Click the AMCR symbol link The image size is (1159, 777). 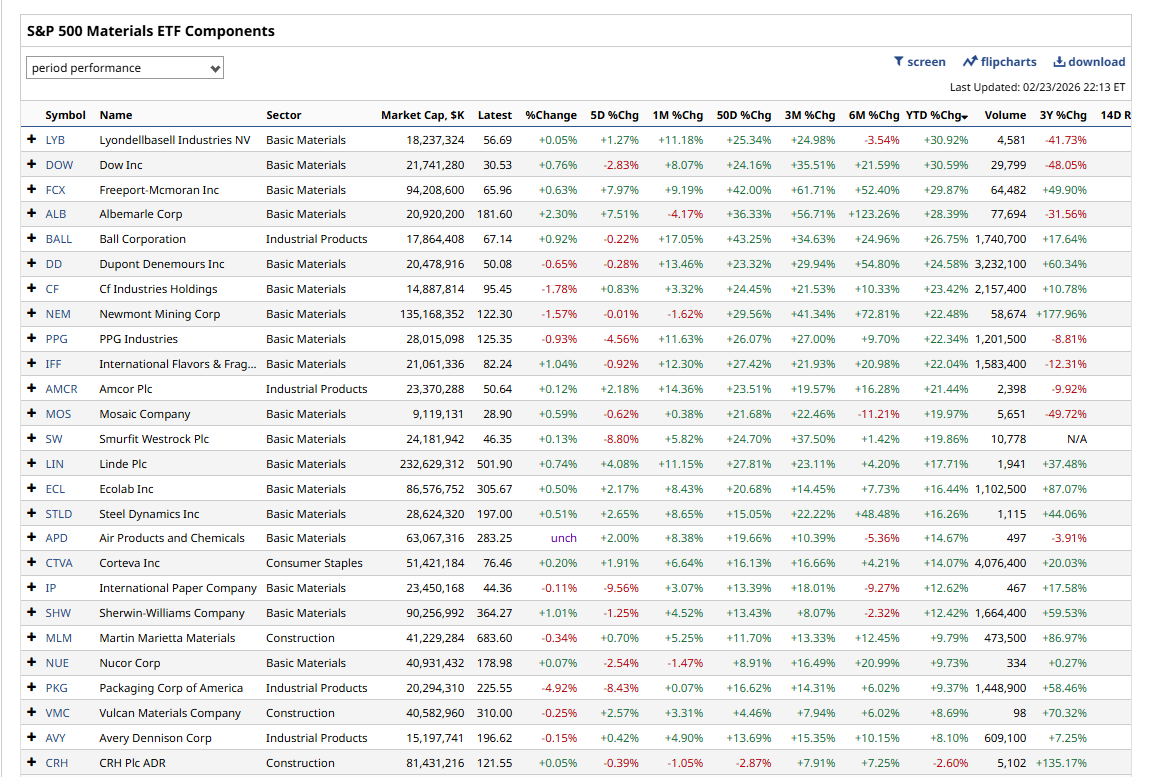pyautogui.click(x=61, y=389)
